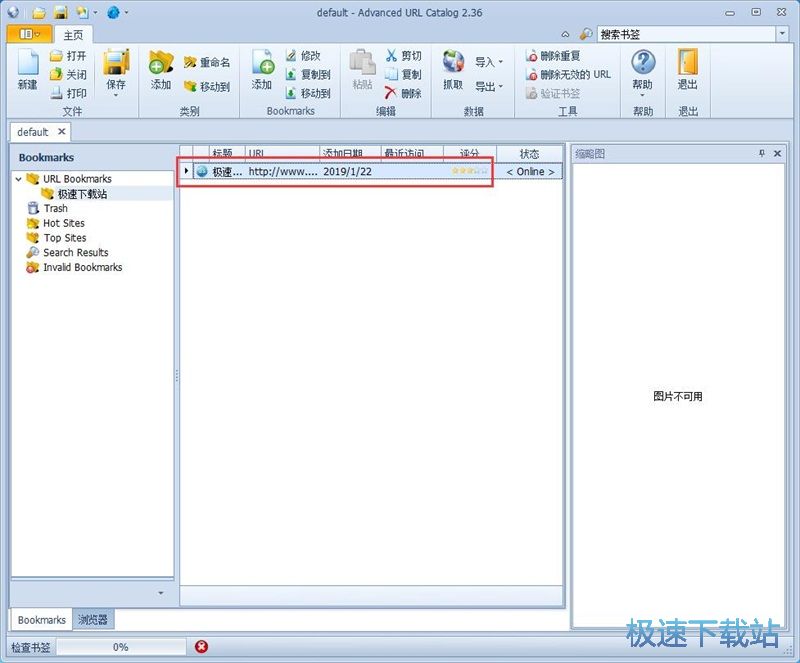Modify bookmark with 修改
Screen dimensions: 800x663
point(303,56)
